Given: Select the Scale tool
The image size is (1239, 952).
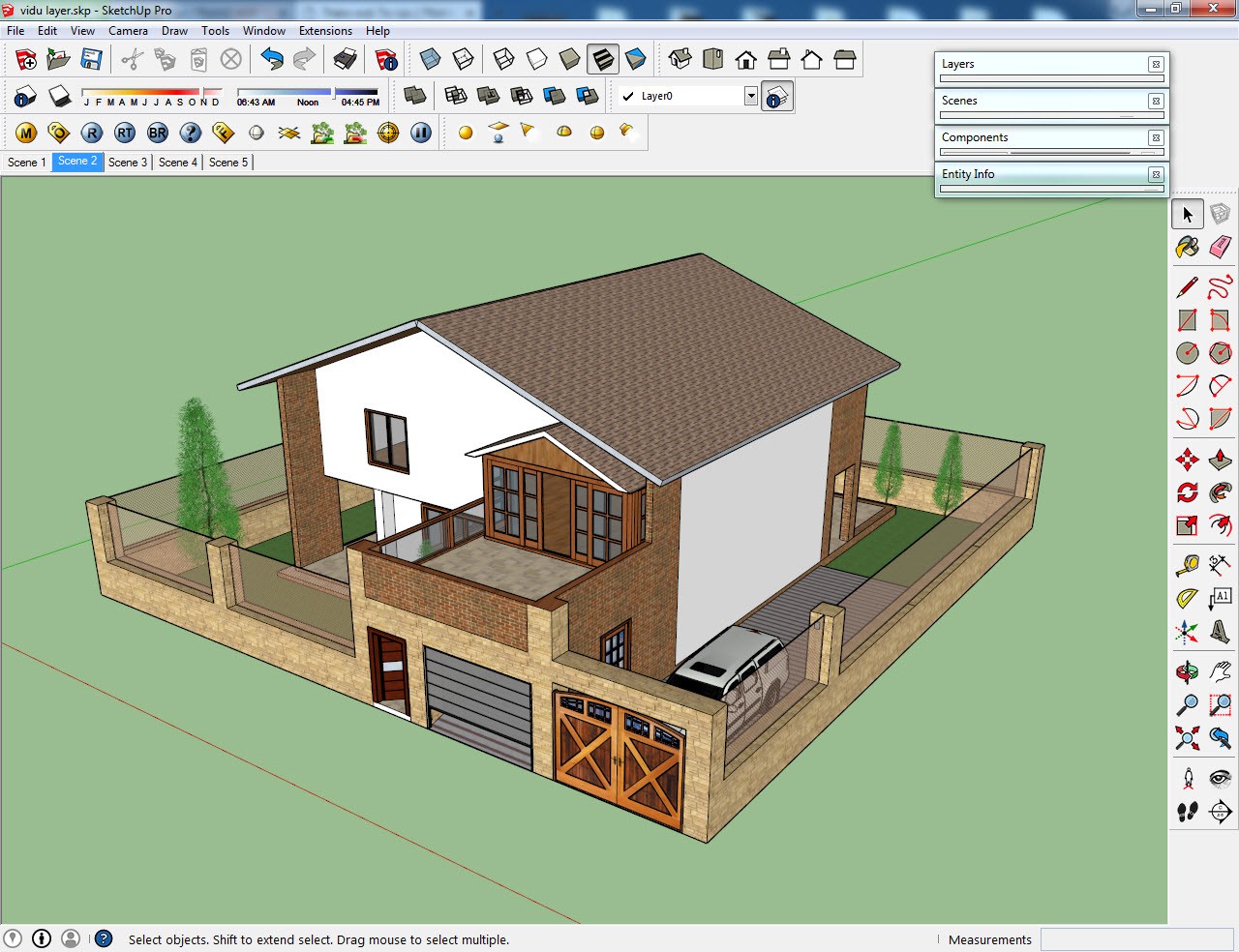Looking at the screenshot, I should pyautogui.click(x=1188, y=525).
